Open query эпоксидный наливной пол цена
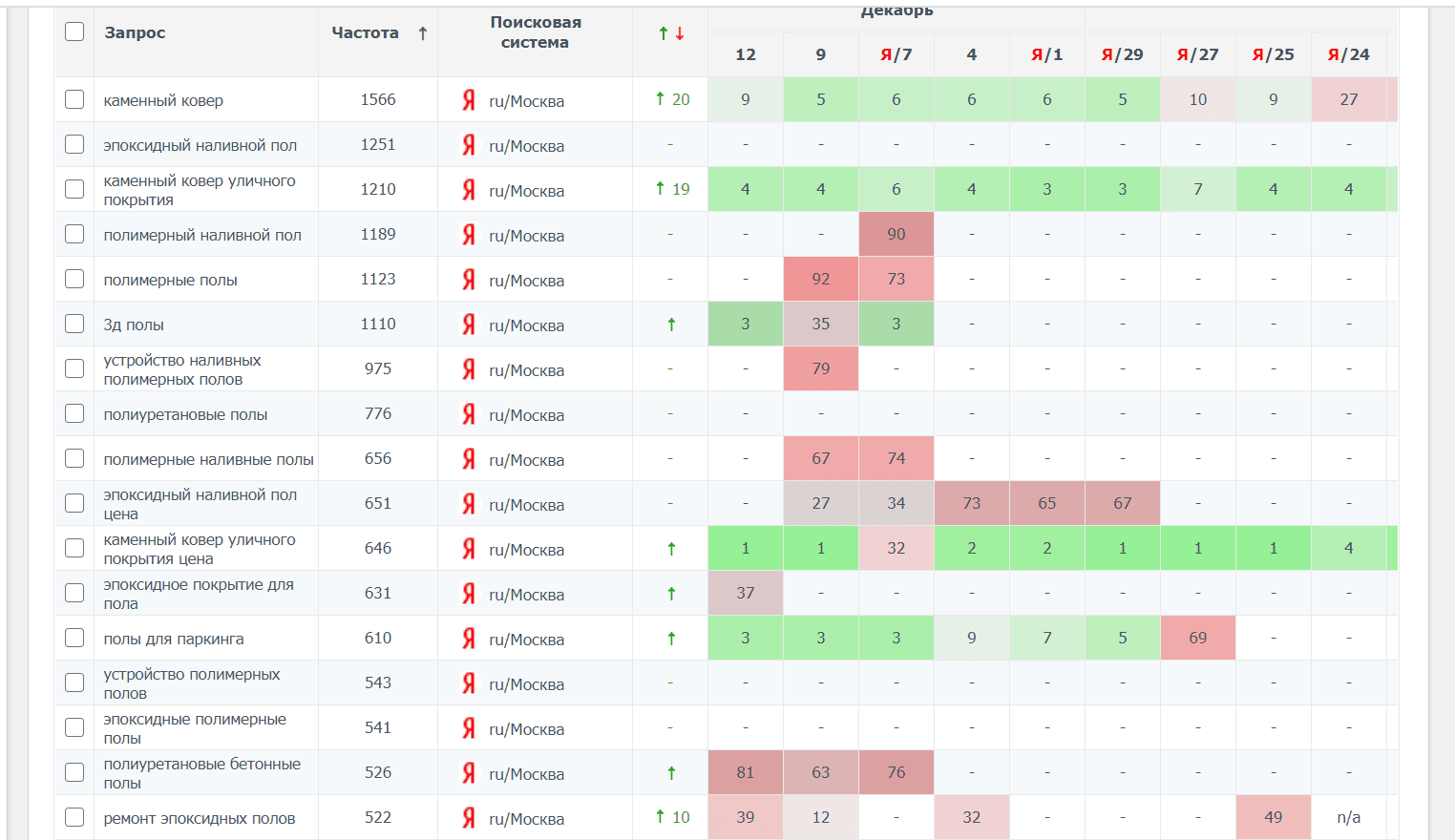 click(200, 504)
